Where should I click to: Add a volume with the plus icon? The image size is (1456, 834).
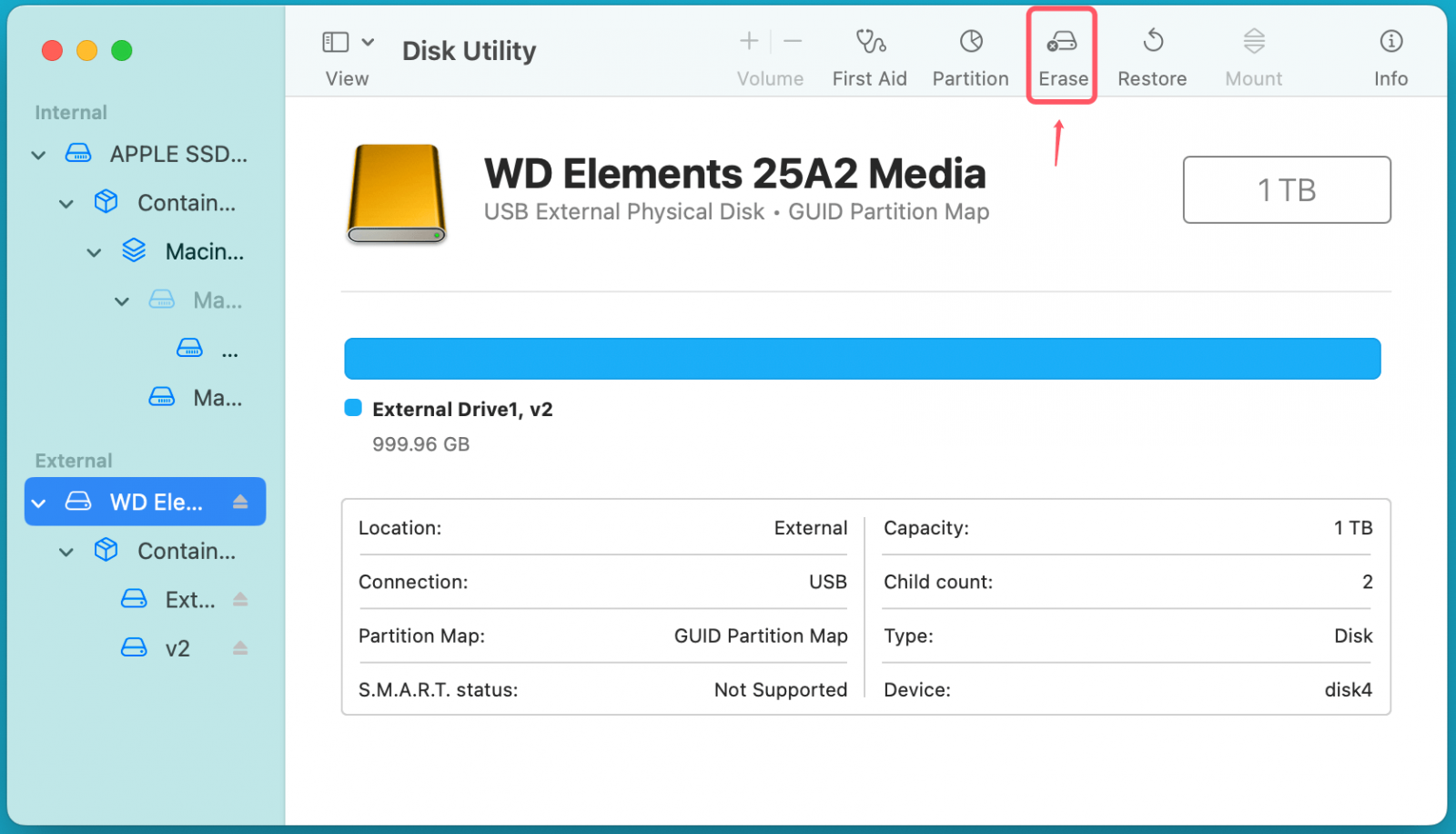point(749,41)
